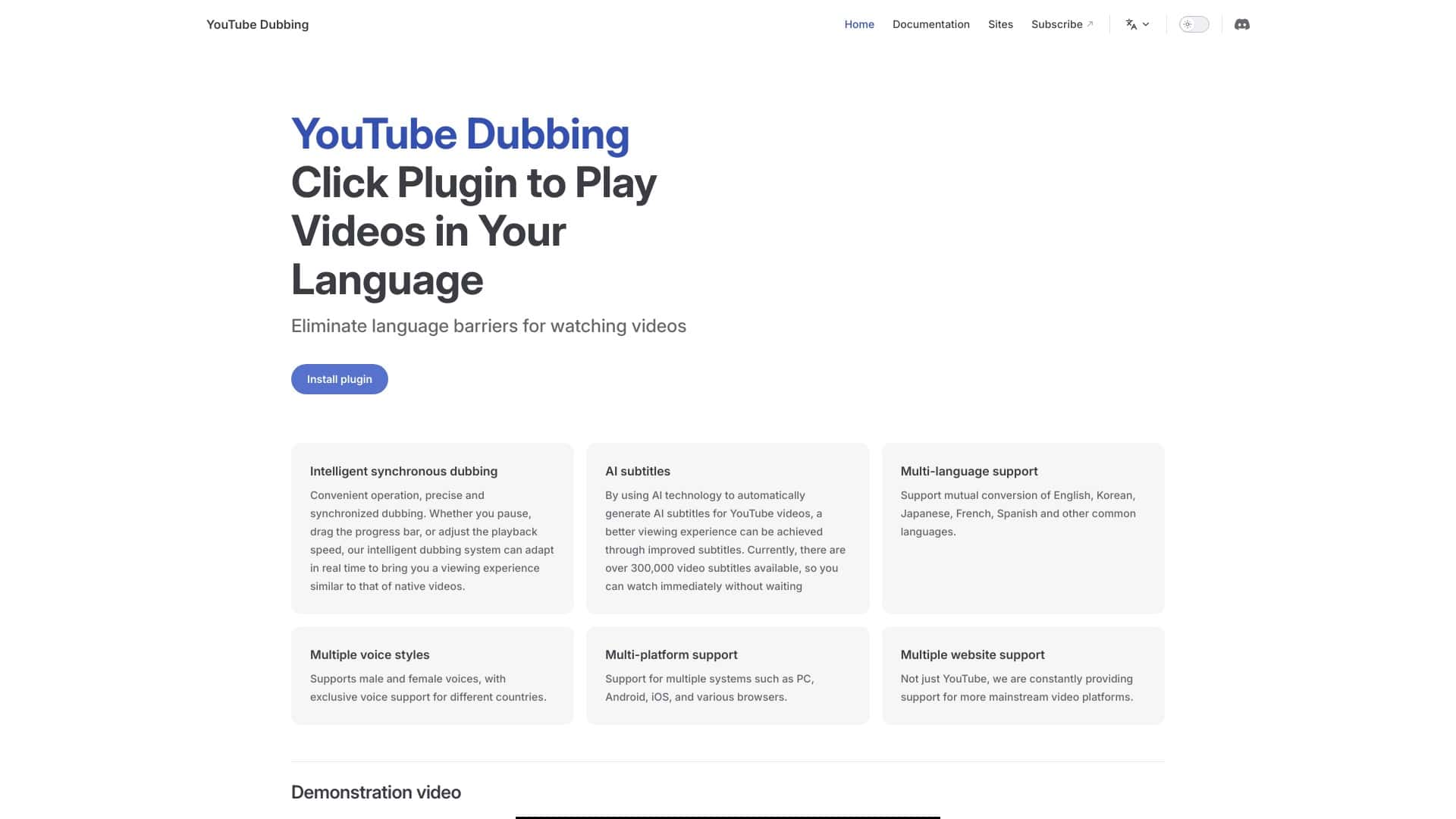This screenshot has width=1456, height=819.
Task: Select the Intelligent synchronous dubbing card
Action: coord(431,528)
